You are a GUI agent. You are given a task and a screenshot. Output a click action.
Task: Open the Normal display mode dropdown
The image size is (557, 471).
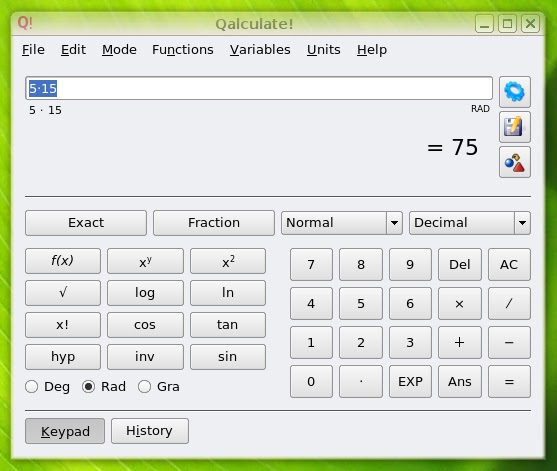(x=342, y=223)
